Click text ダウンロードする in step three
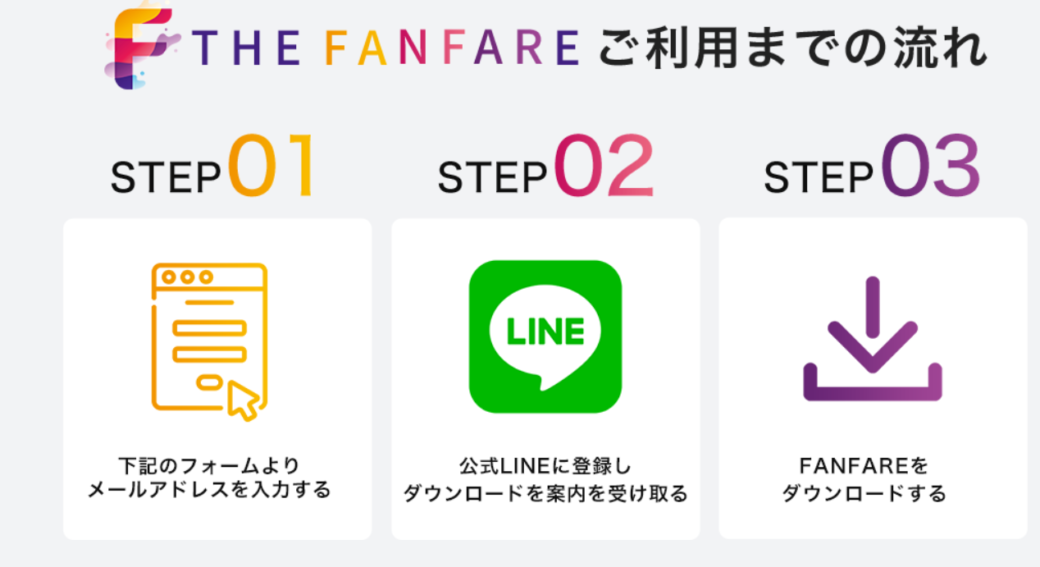The image size is (1040, 567). pos(864,493)
